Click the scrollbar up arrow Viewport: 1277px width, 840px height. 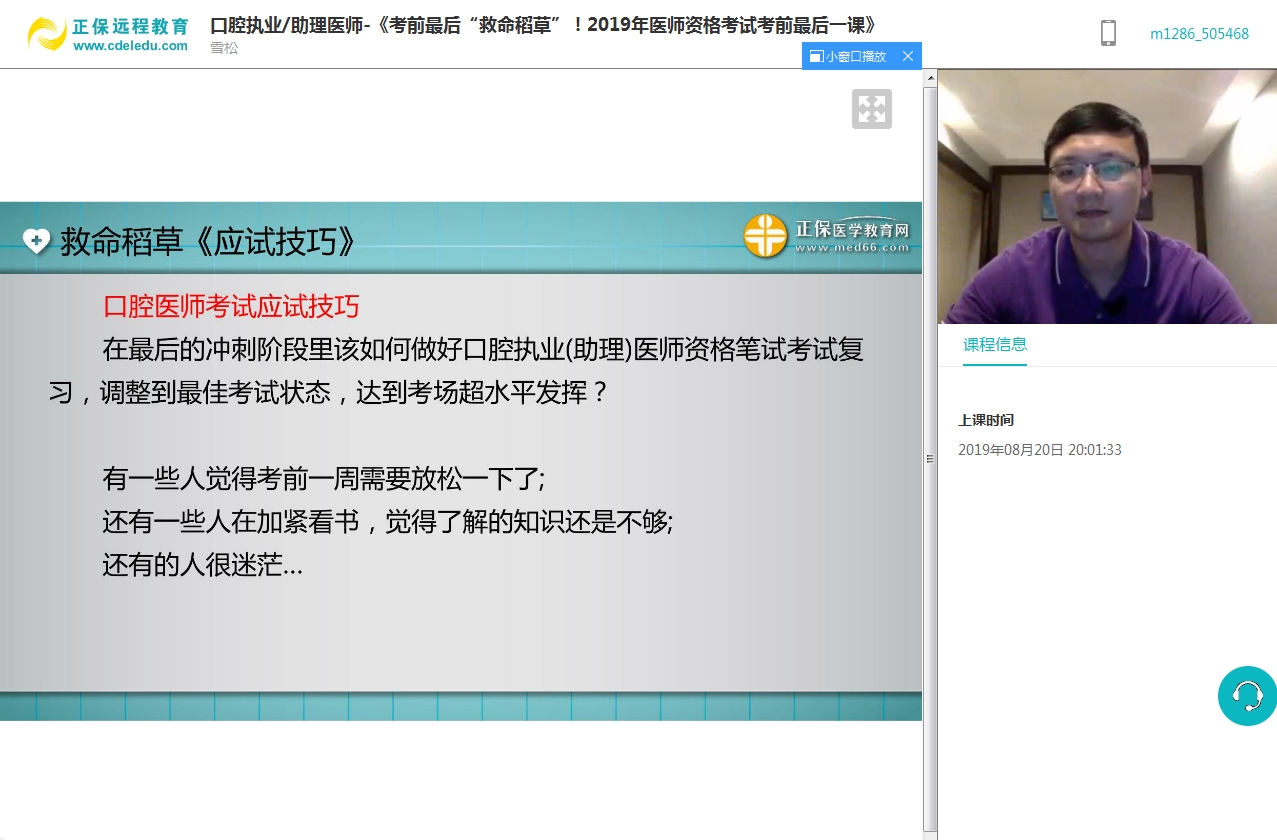pos(930,78)
